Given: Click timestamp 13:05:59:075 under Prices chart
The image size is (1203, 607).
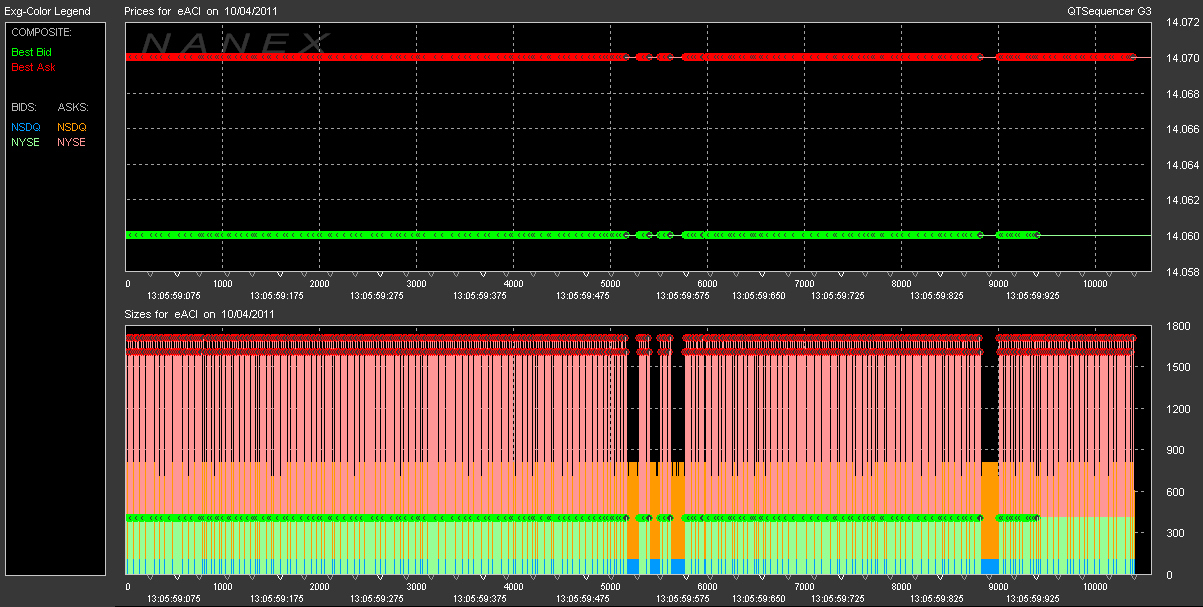Looking at the screenshot, I should (x=173, y=296).
